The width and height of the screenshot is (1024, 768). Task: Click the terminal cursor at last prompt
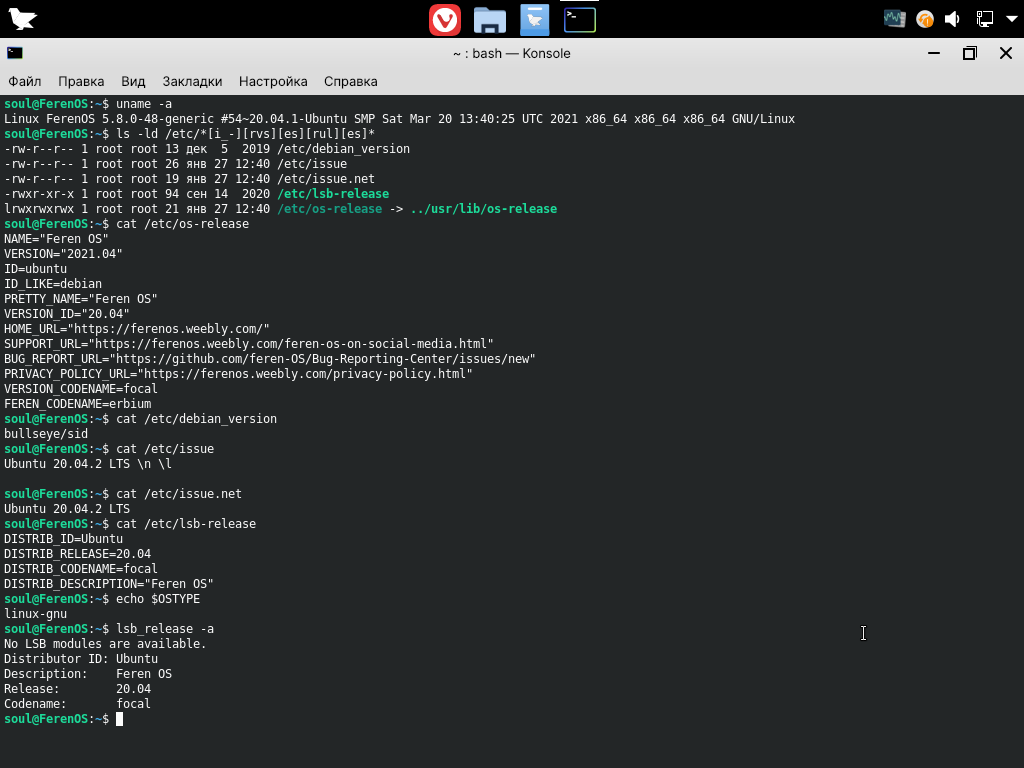(x=120, y=719)
